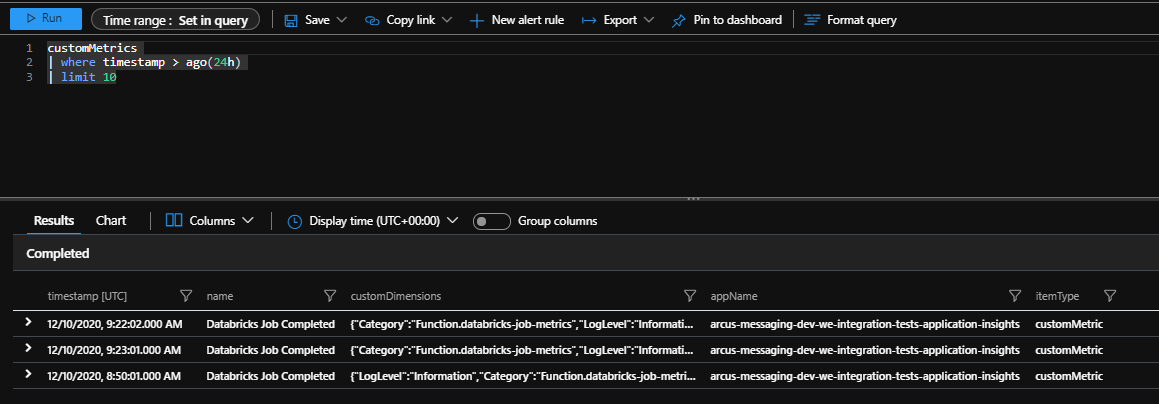Viewport: 1159px width, 404px height.
Task: Open the Columns dropdown
Action: click(x=210, y=221)
